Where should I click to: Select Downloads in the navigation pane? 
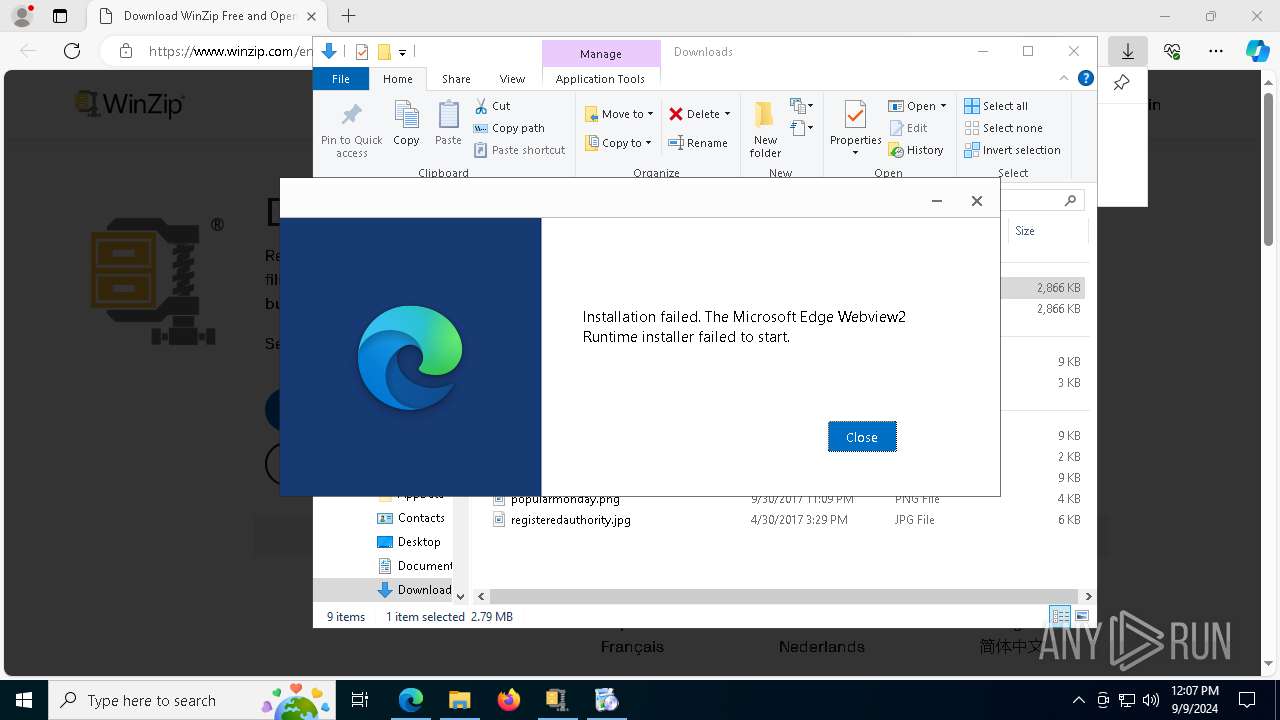pyautogui.click(x=415, y=590)
